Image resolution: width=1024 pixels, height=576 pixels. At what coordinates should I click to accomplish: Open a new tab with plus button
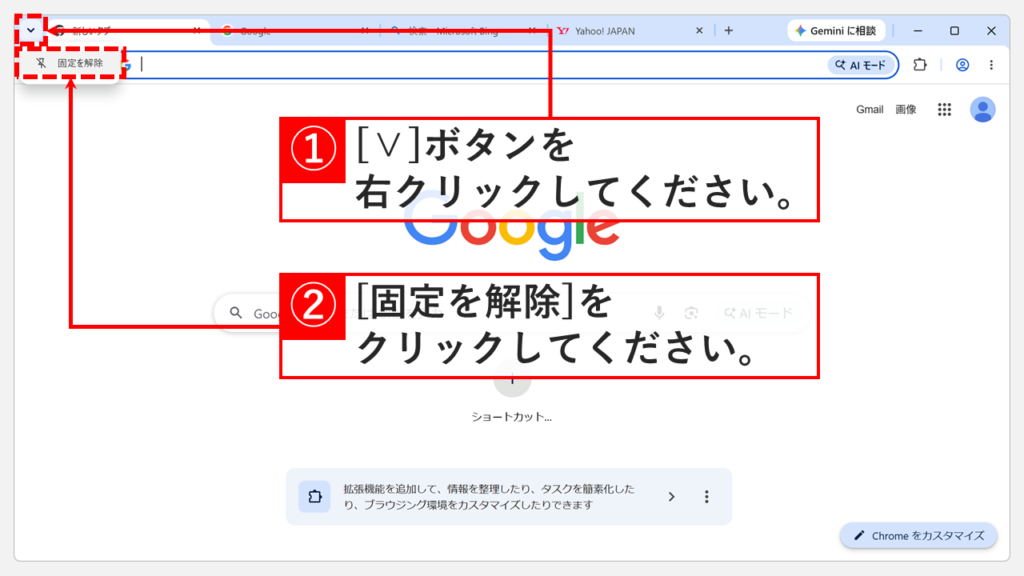click(729, 31)
